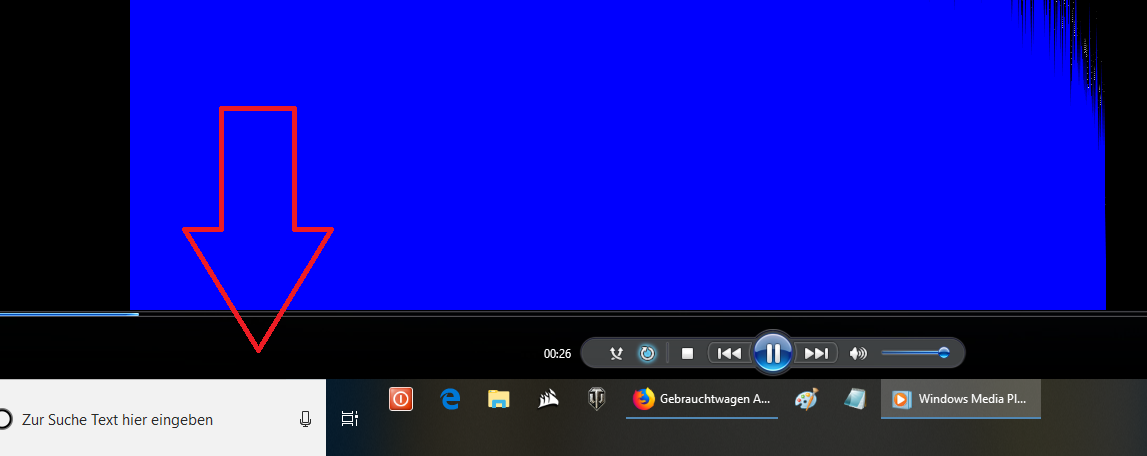
Task: Launch Microsoft Edge from taskbar
Action: (x=450, y=399)
